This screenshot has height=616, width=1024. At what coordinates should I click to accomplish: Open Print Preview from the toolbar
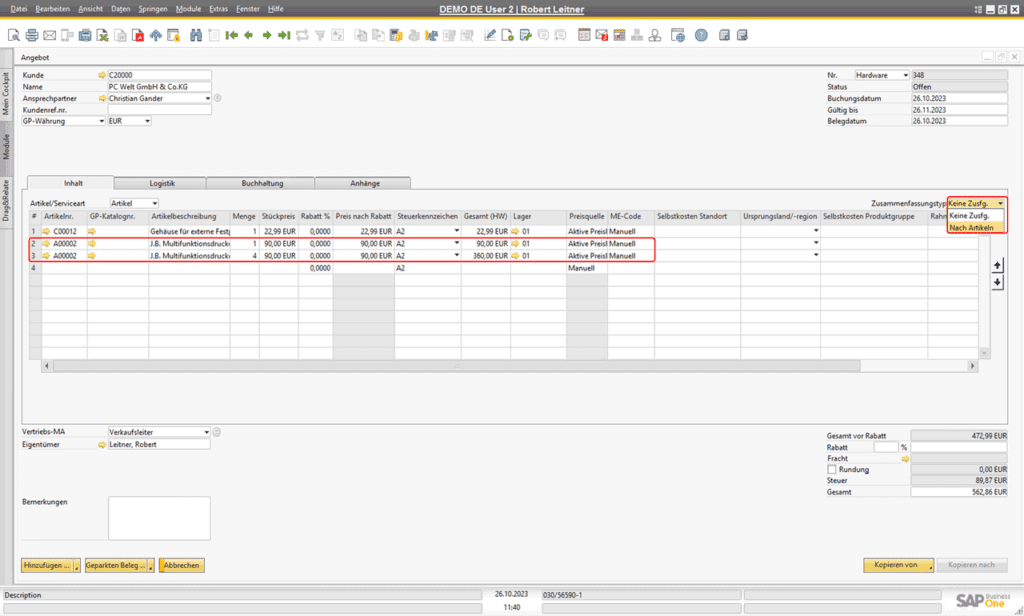click(14, 35)
